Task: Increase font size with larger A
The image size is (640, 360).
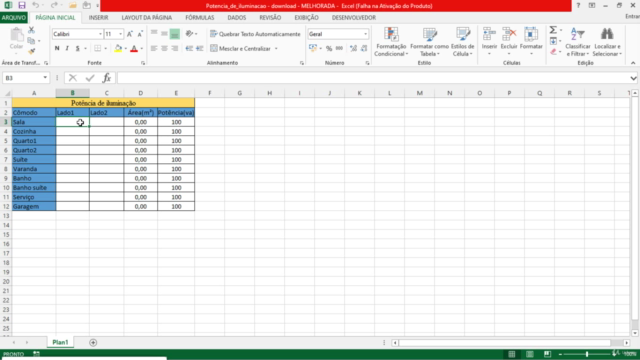Action: 130,34
